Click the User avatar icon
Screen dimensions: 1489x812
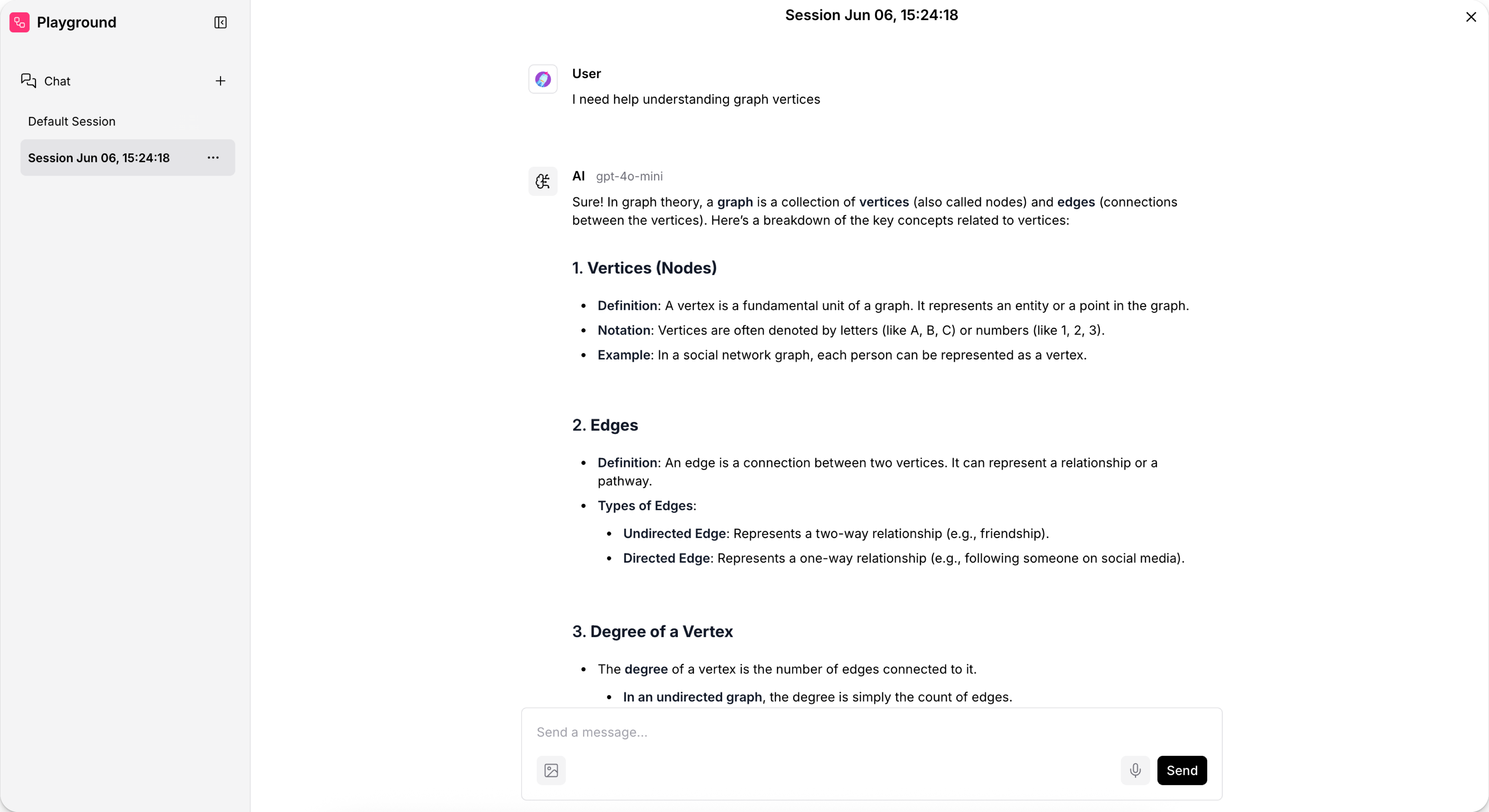pyautogui.click(x=543, y=79)
